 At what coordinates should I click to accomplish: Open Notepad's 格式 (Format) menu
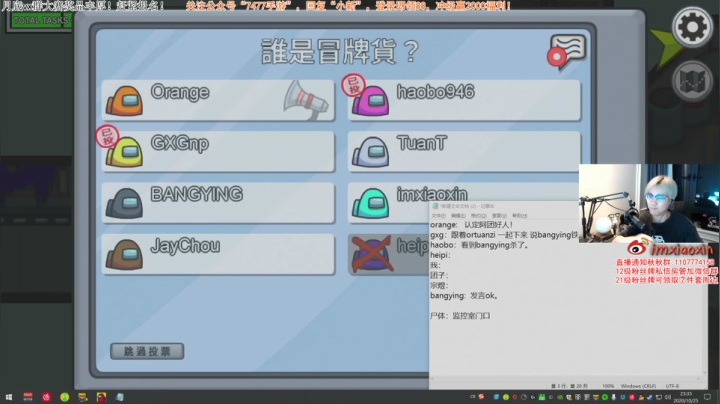tap(478, 216)
